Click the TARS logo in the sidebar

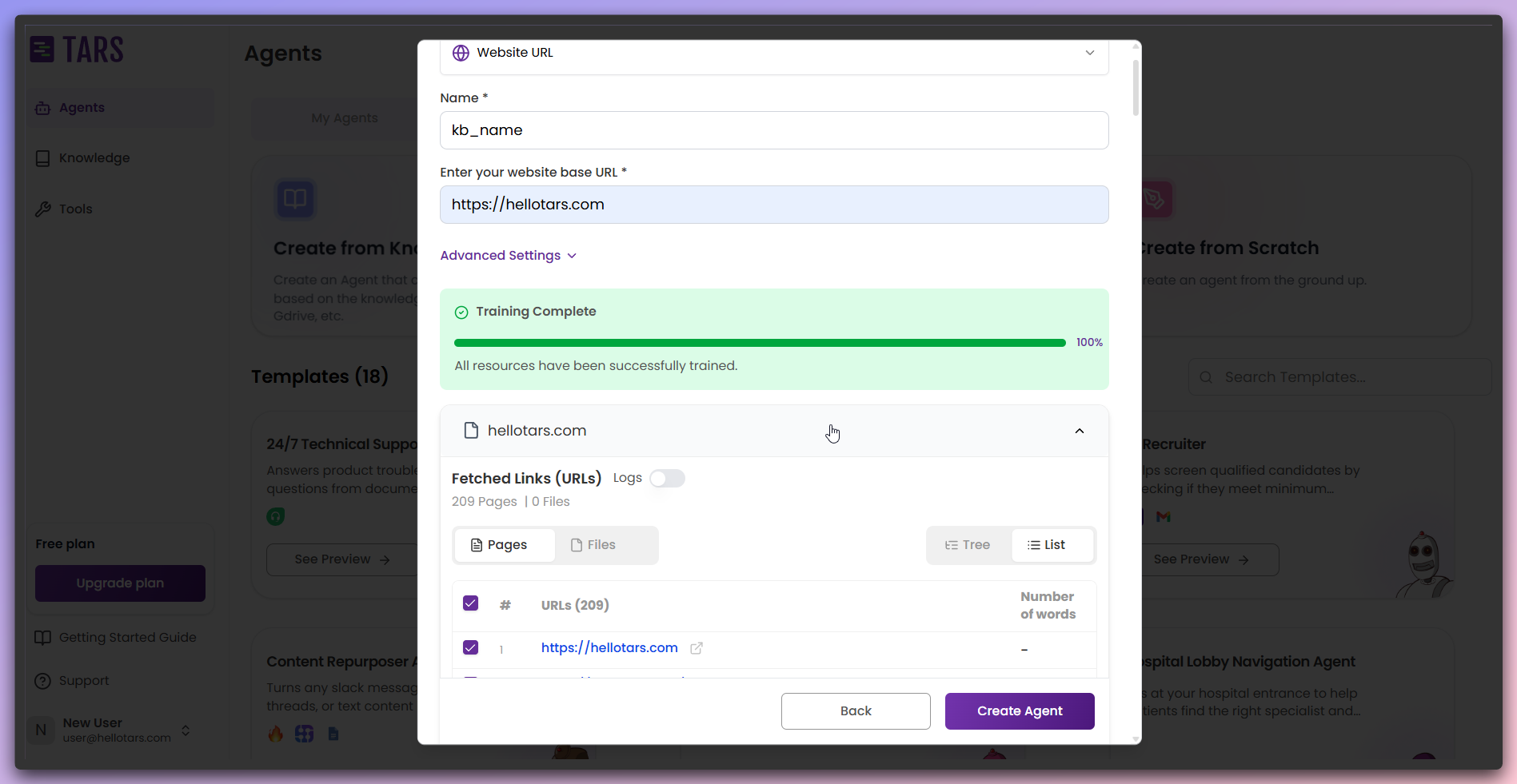pyautogui.click(x=77, y=50)
